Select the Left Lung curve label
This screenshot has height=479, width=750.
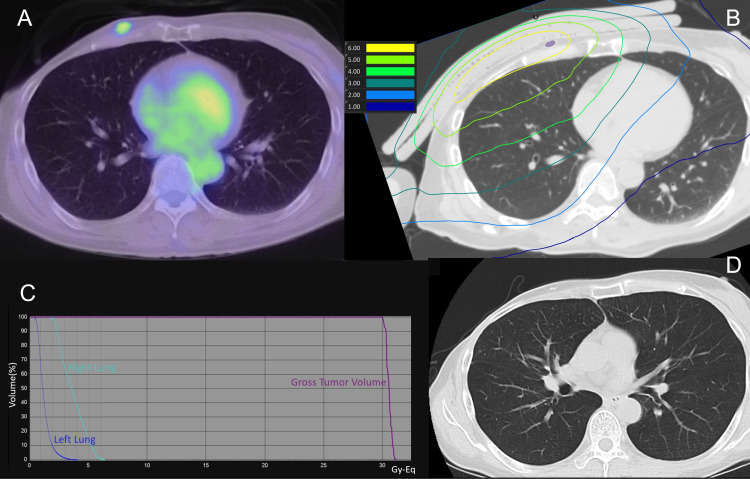(x=76, y=439)
